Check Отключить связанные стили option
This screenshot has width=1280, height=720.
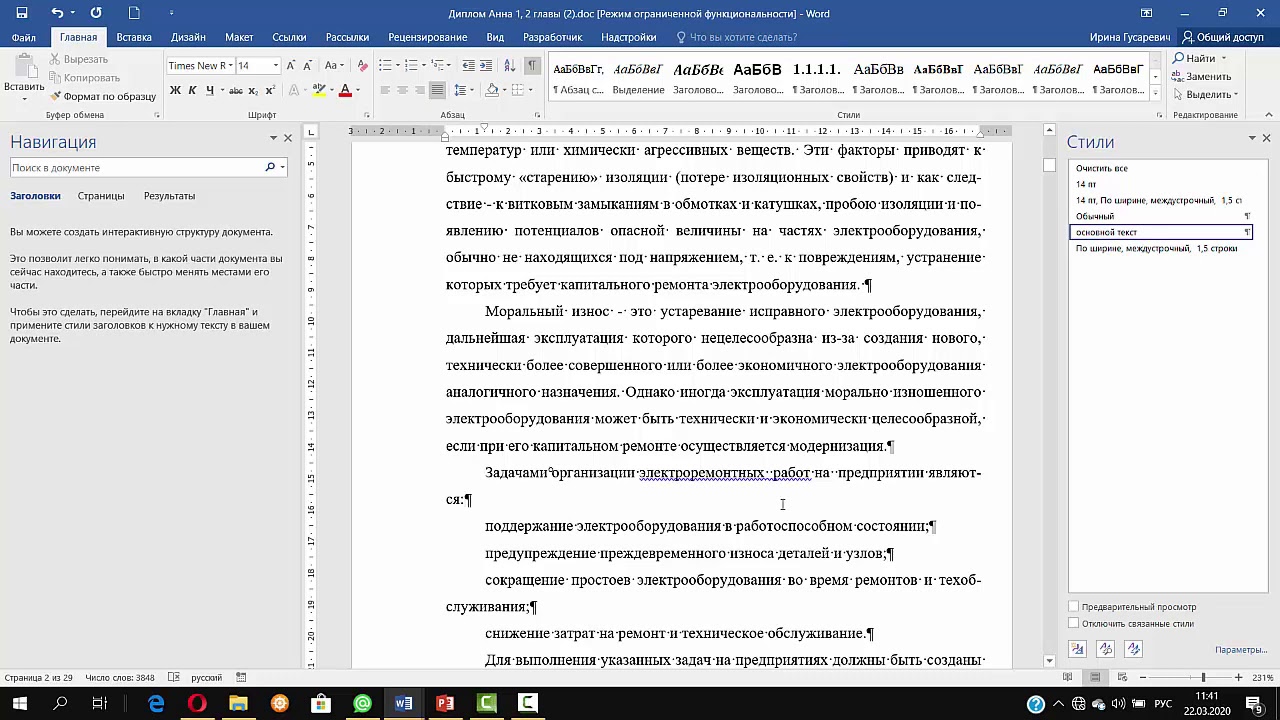click(1074, 624)
